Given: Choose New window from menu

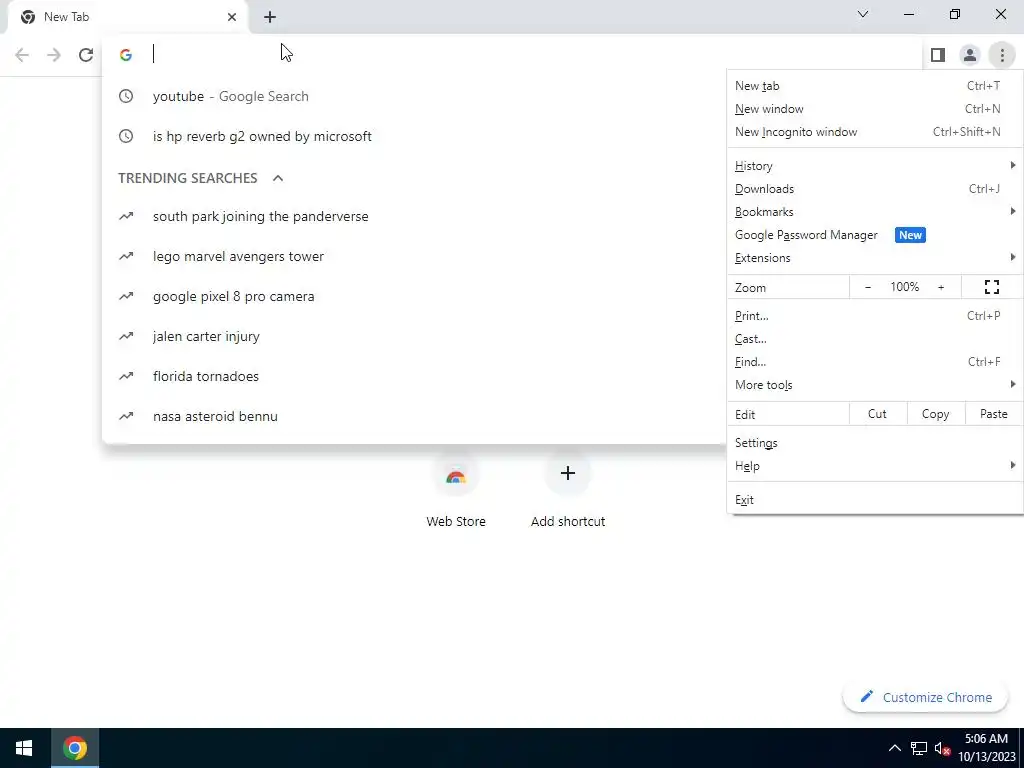Looking at the screenshot, I should pos(874,108).
